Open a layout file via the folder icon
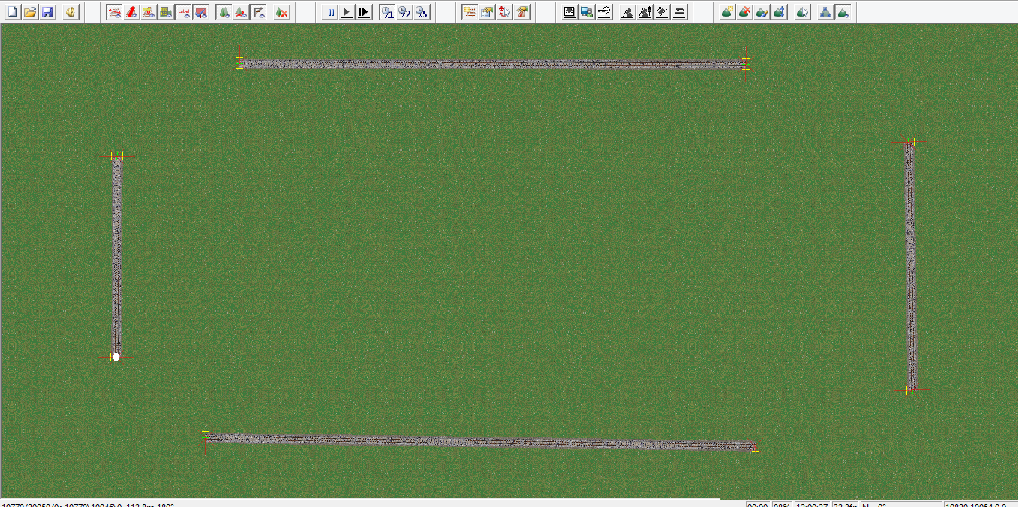This screenshot has width=1018, height=507. [30, 12]
